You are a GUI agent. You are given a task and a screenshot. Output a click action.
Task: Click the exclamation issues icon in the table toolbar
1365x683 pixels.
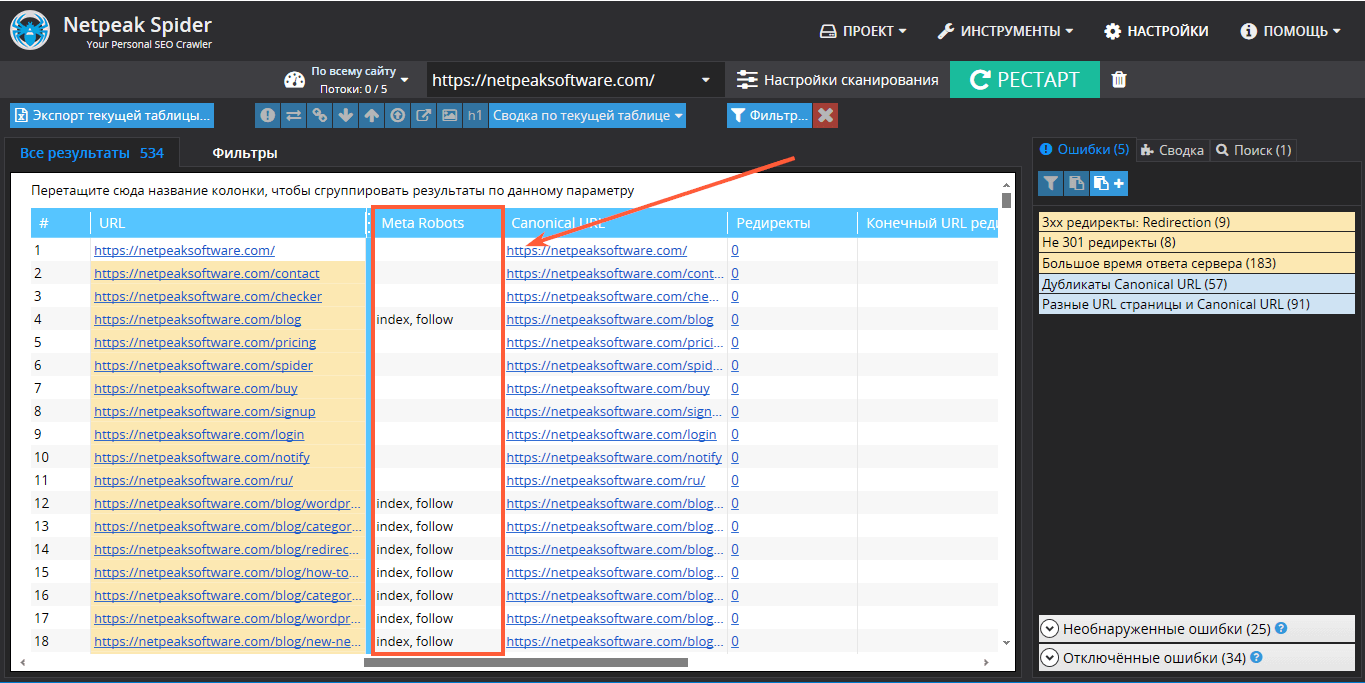point(267,115)
